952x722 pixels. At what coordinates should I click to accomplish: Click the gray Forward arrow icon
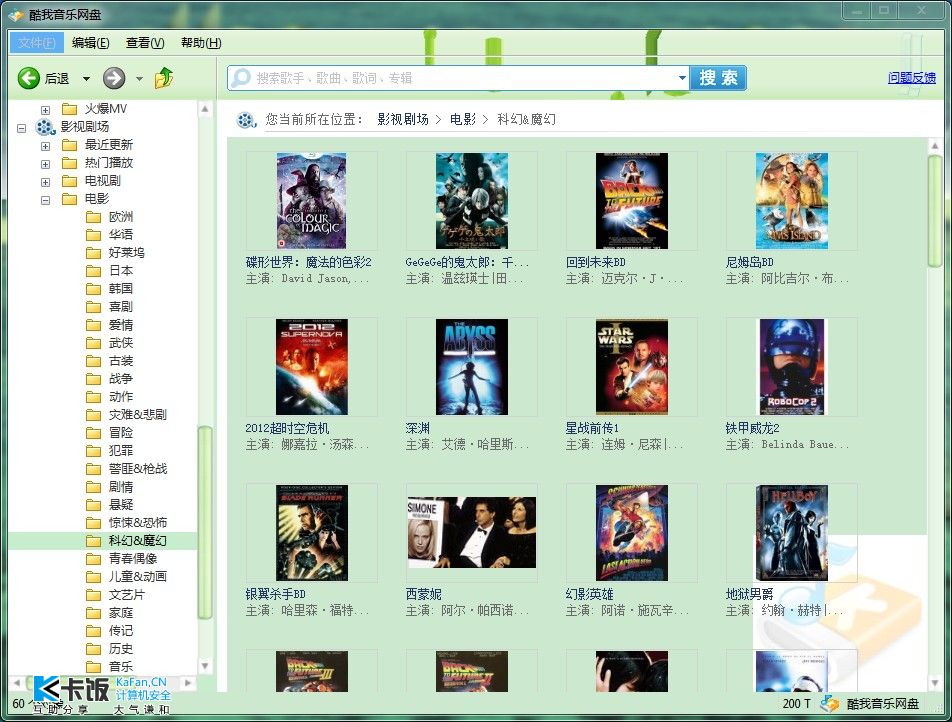114,78
